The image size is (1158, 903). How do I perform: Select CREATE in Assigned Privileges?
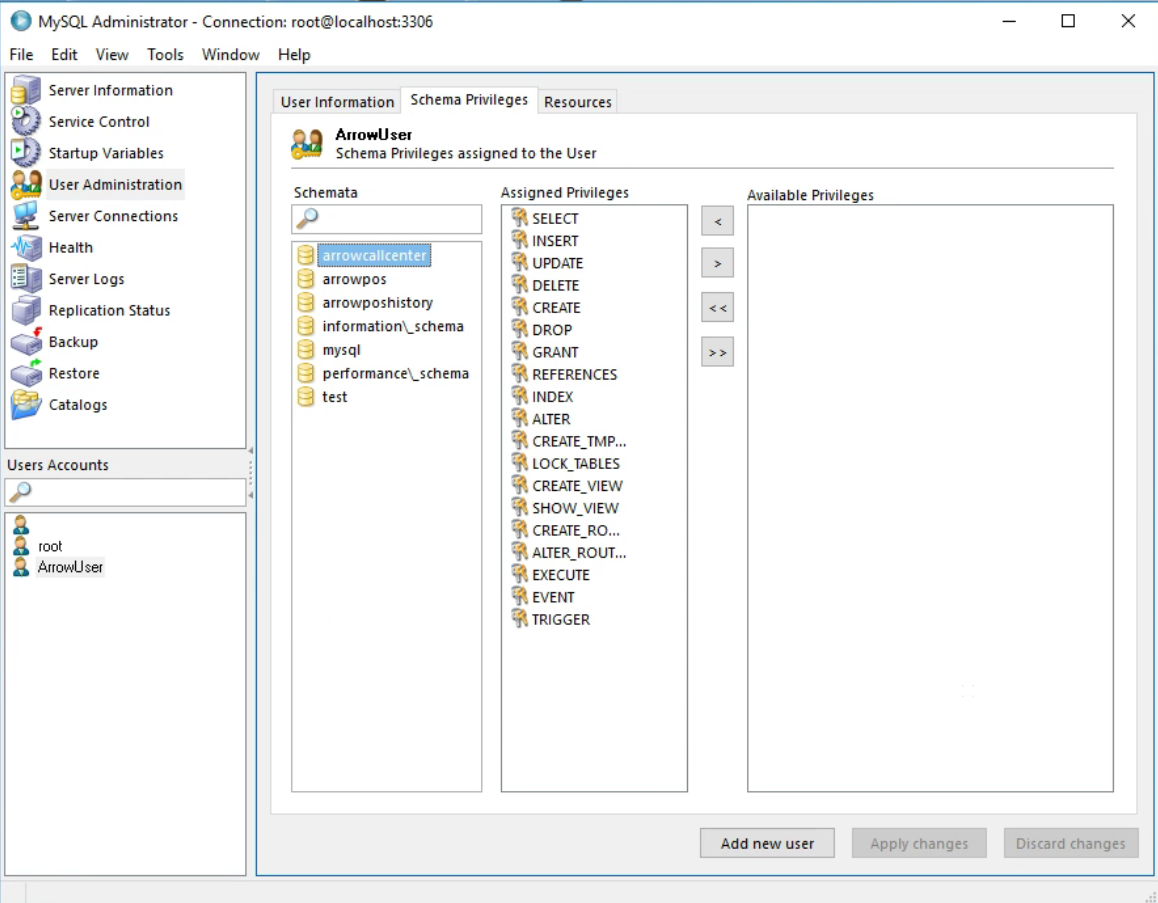coord(556,307)
